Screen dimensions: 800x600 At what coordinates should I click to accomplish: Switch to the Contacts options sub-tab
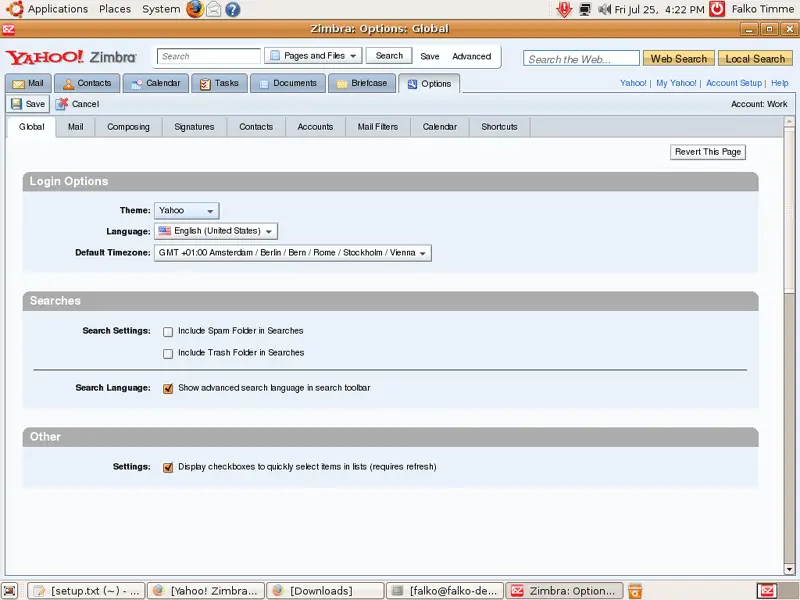pos(256,127)
